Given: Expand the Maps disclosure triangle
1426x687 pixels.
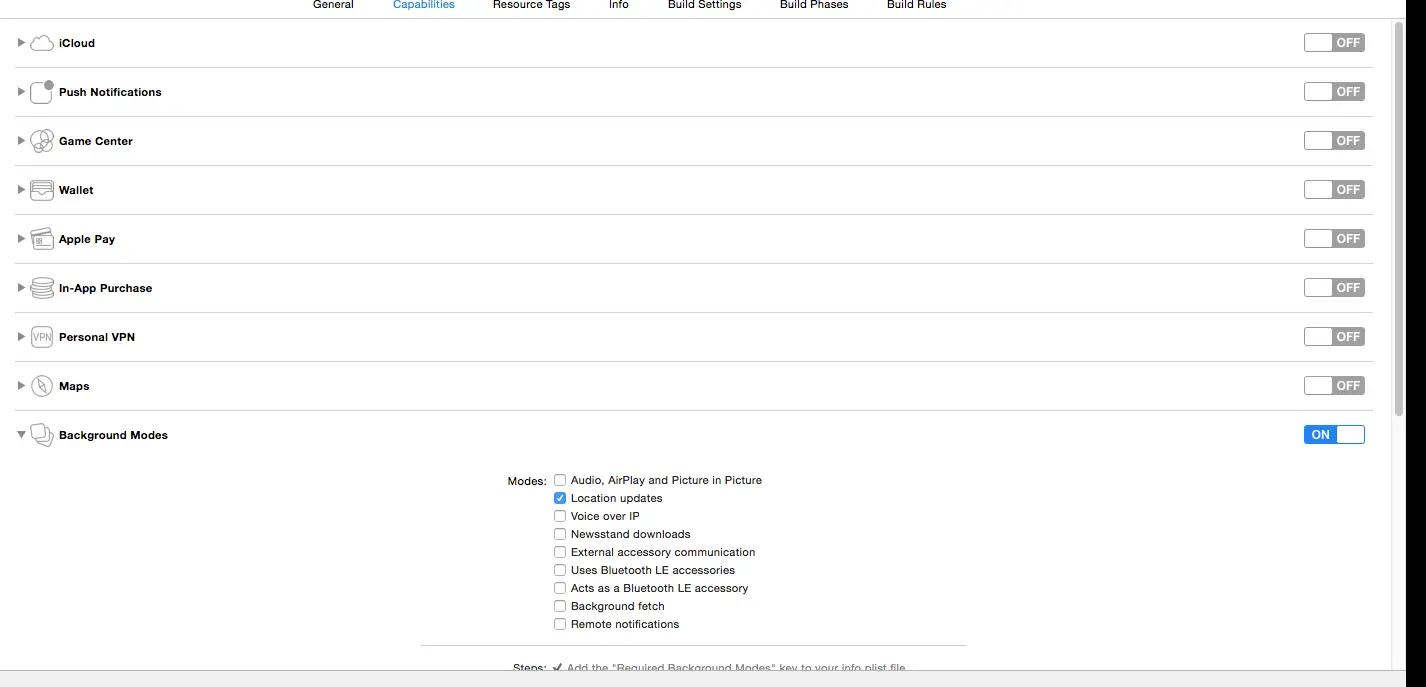Looking at the screenshot, I should point(21,386).
